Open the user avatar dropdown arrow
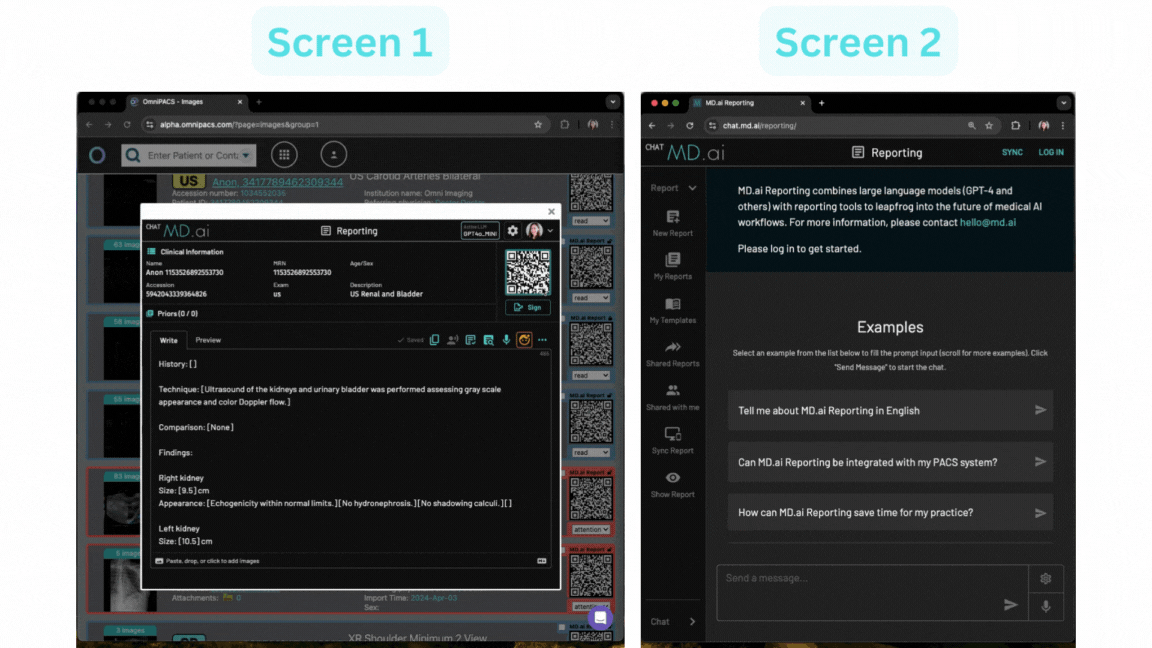The height and width of the screenshot is (648, 1152). (x=550, y=230)
